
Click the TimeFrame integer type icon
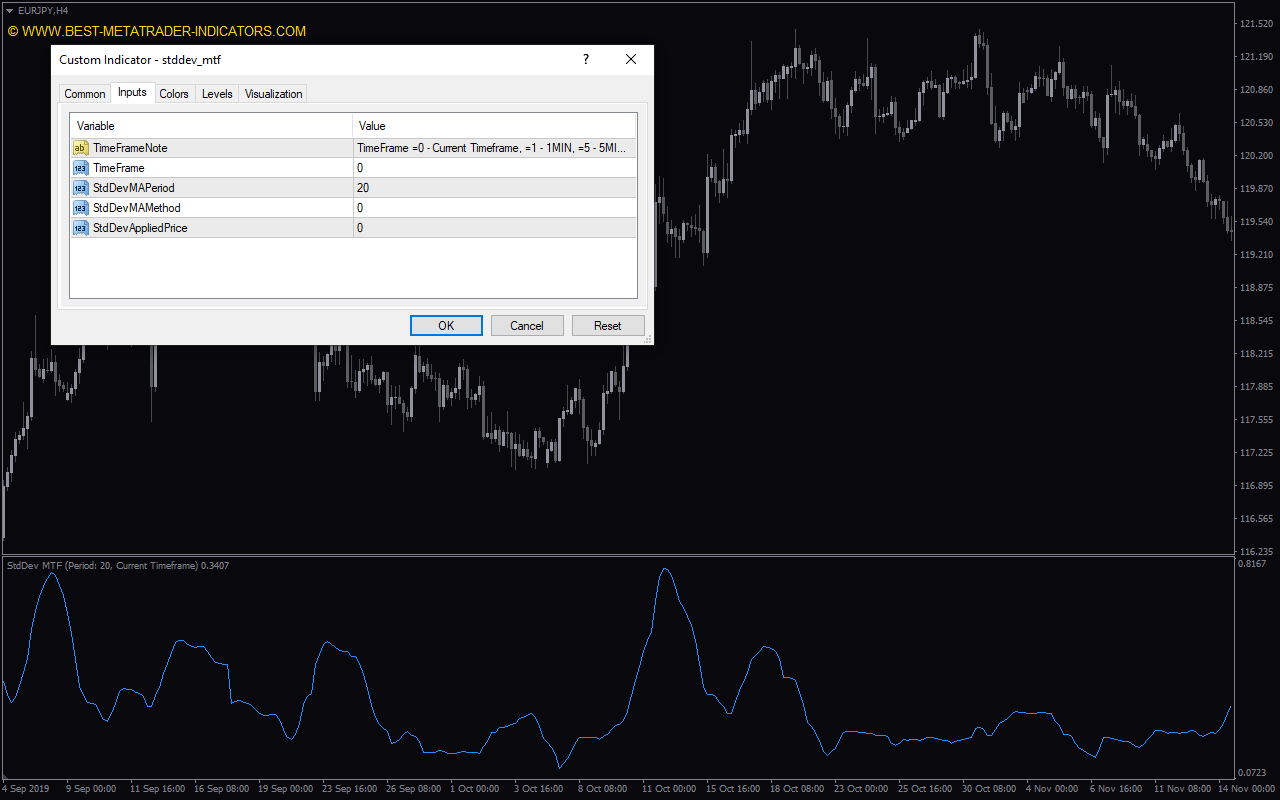81,168
